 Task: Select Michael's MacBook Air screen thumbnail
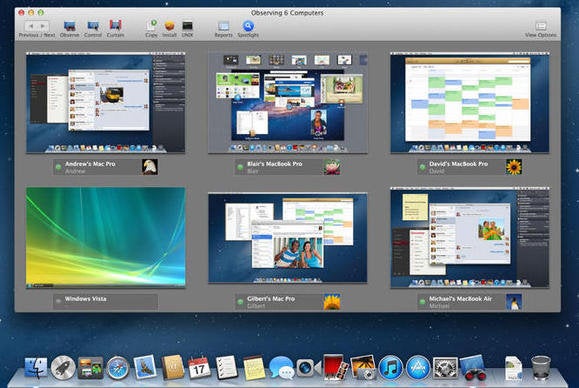470,238
